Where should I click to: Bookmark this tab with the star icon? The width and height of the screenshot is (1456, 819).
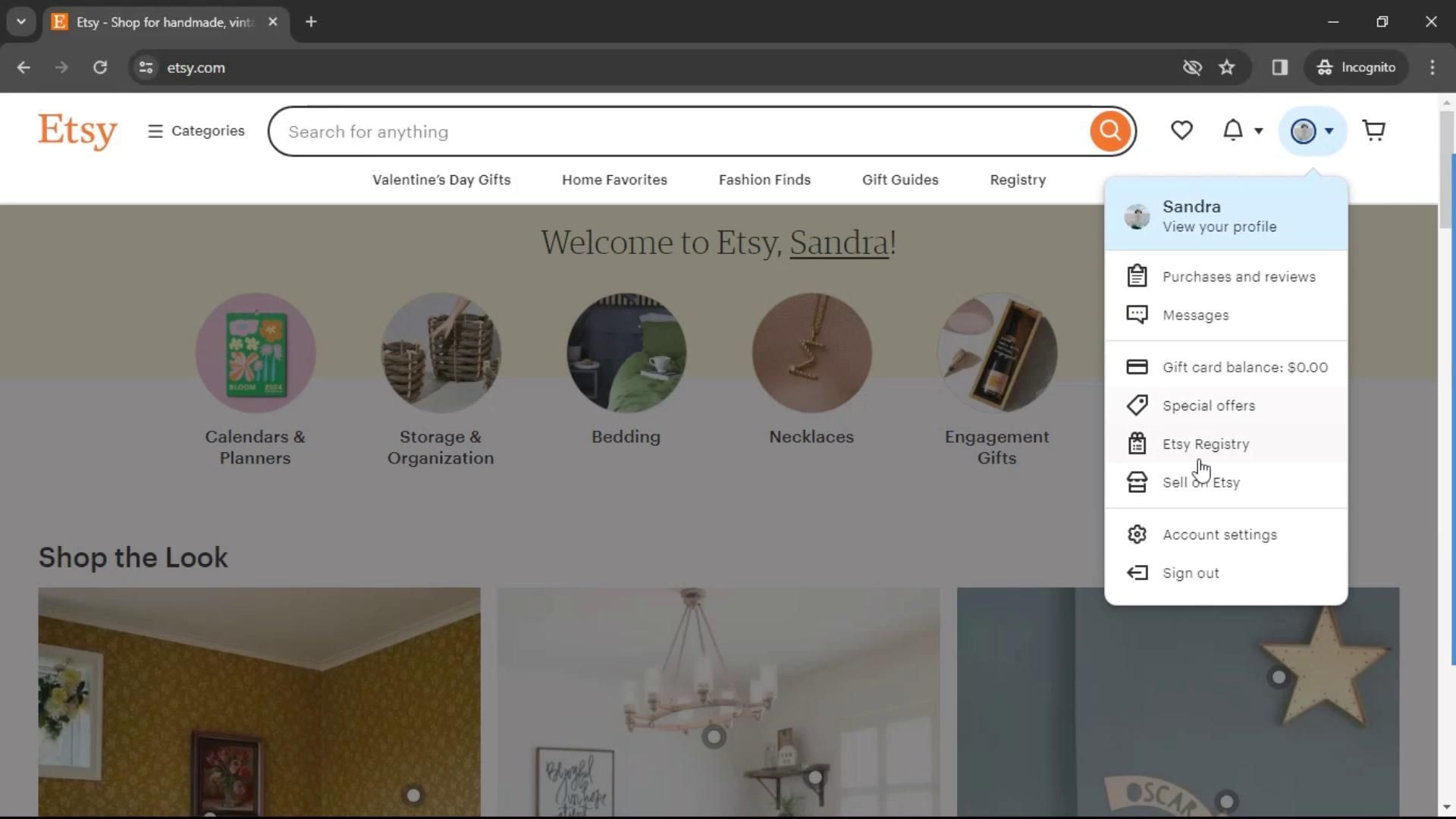(1226, 67)
